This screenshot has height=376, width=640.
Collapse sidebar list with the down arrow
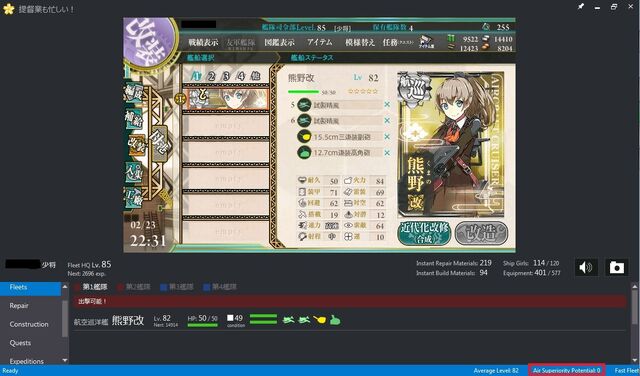coord(65,360)
